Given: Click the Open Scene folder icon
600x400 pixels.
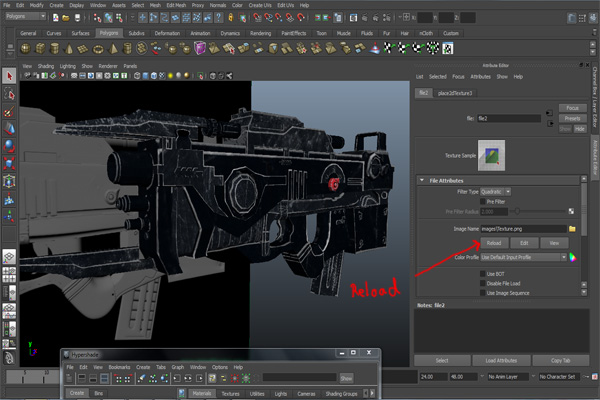Looking at the screenshot, I should pyautogui.click(x=66, y=18).
